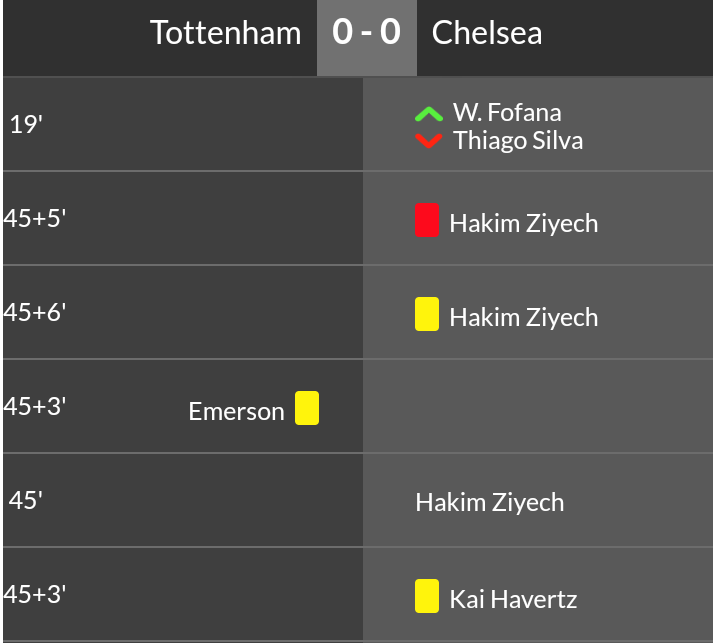Viewport: 713px width, 643px height.
Task: Click Kai Havertz's yellow card icon
Action: [427, 596]
